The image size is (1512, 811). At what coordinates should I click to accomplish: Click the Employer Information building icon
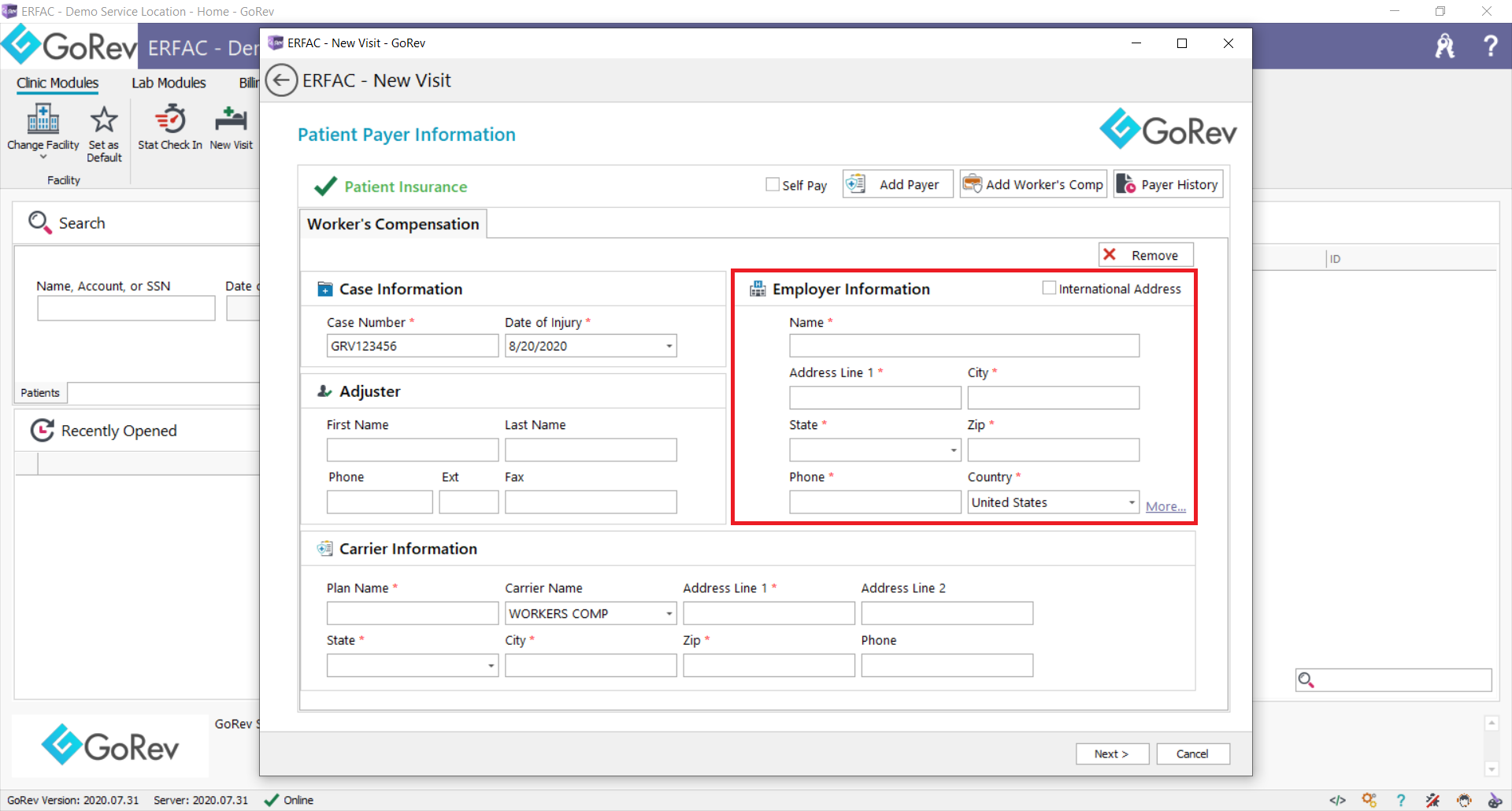point(758,289)
